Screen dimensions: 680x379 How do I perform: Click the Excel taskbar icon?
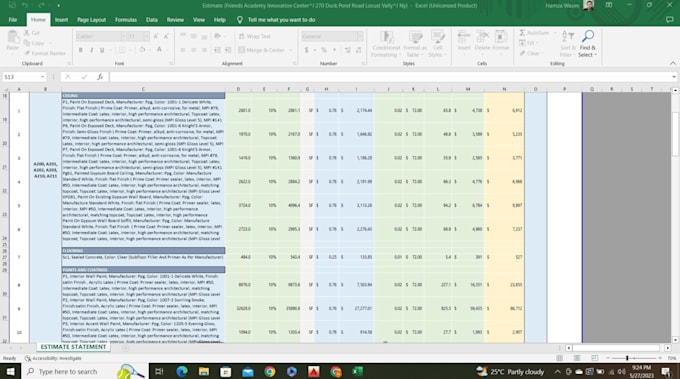pyautogui.click(x=357, y=372)
